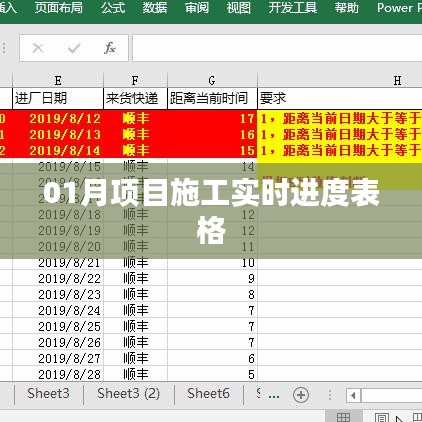Image resolution: width=422 pixels, height=422 pixels.
Task: Select the cell with value 10
Action: tap(212, 263)
